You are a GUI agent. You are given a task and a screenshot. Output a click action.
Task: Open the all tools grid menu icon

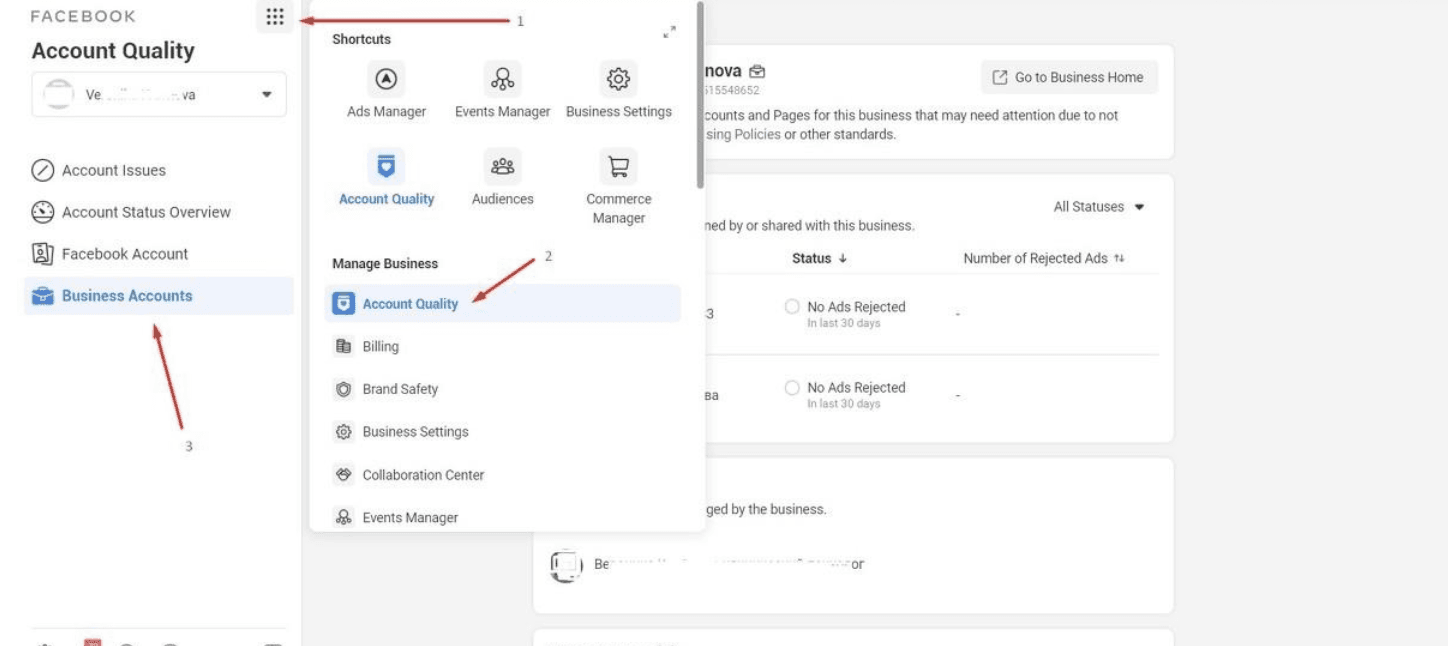pos(275,17)
